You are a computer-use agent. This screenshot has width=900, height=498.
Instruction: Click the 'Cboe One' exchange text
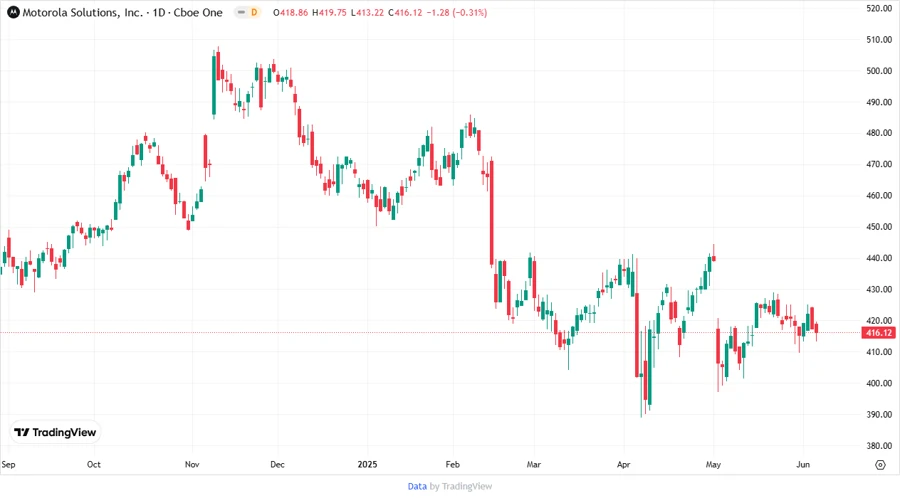(x=198, y=12)
